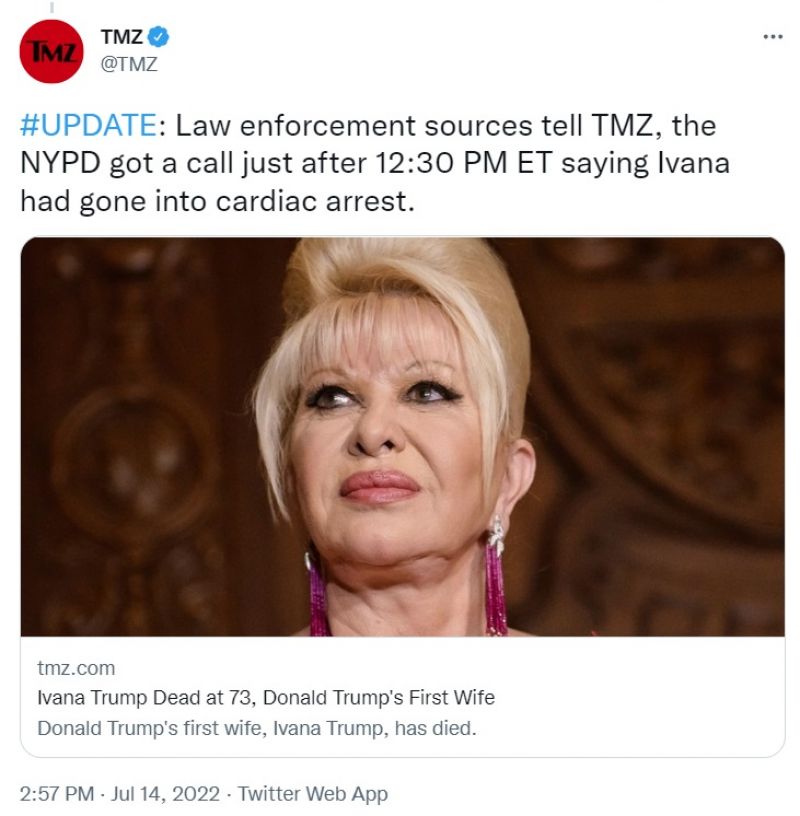Click the 2:57 PM timestamp

[x=57, y=794]
